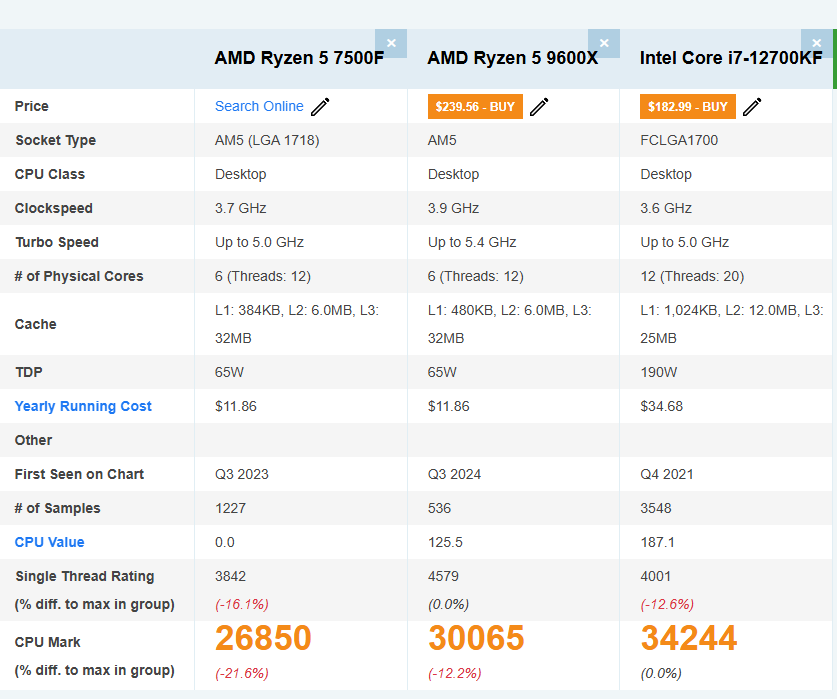Screen dimensions: 837x699
Task: Click the 190W TDP value
Action: click(659, 372)
